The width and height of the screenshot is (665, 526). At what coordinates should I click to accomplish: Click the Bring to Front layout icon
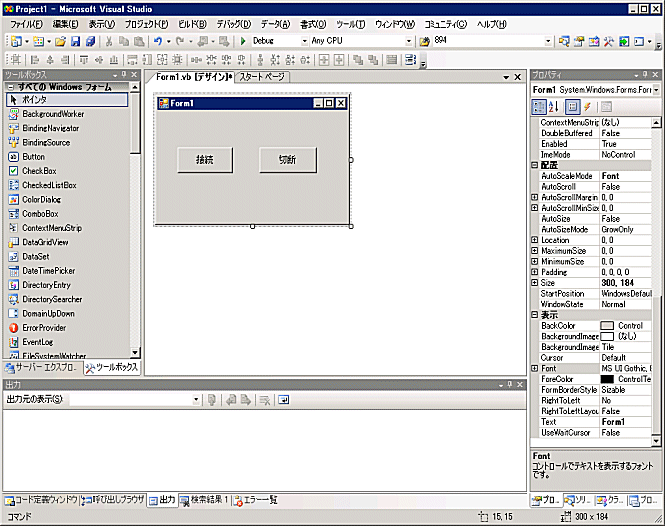pyautogui.click(x=358, y=60)
